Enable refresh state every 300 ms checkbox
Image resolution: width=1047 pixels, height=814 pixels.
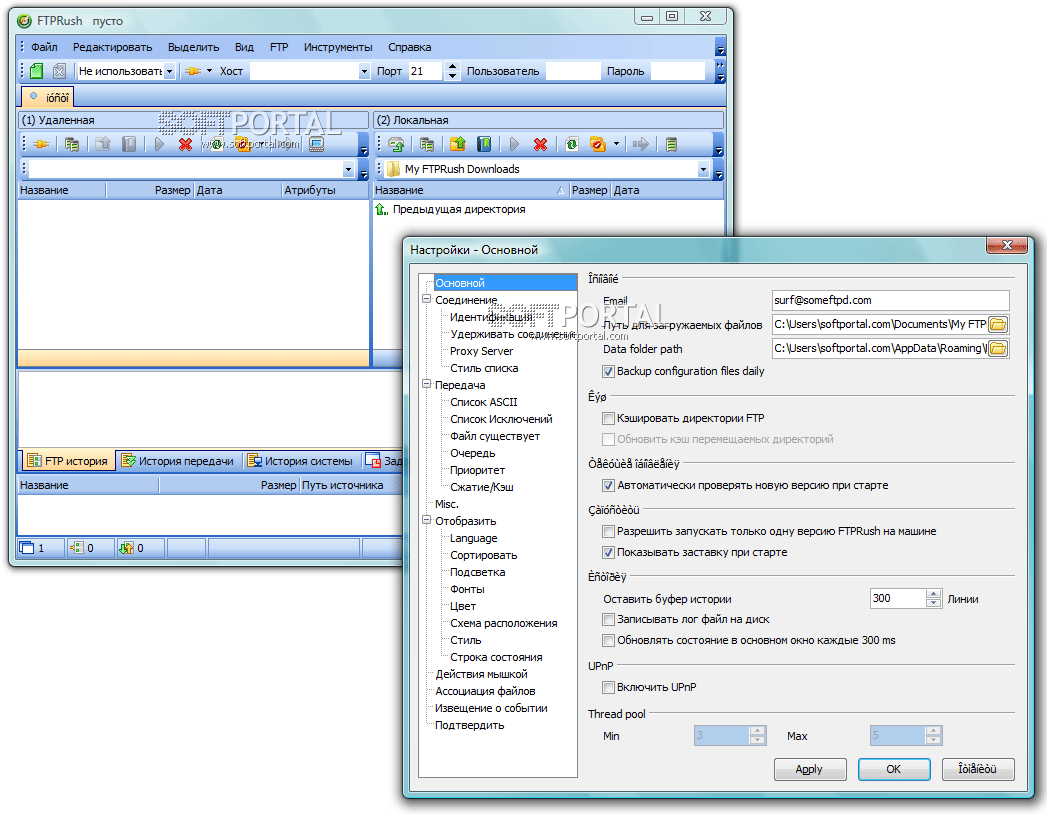point(608,640)
